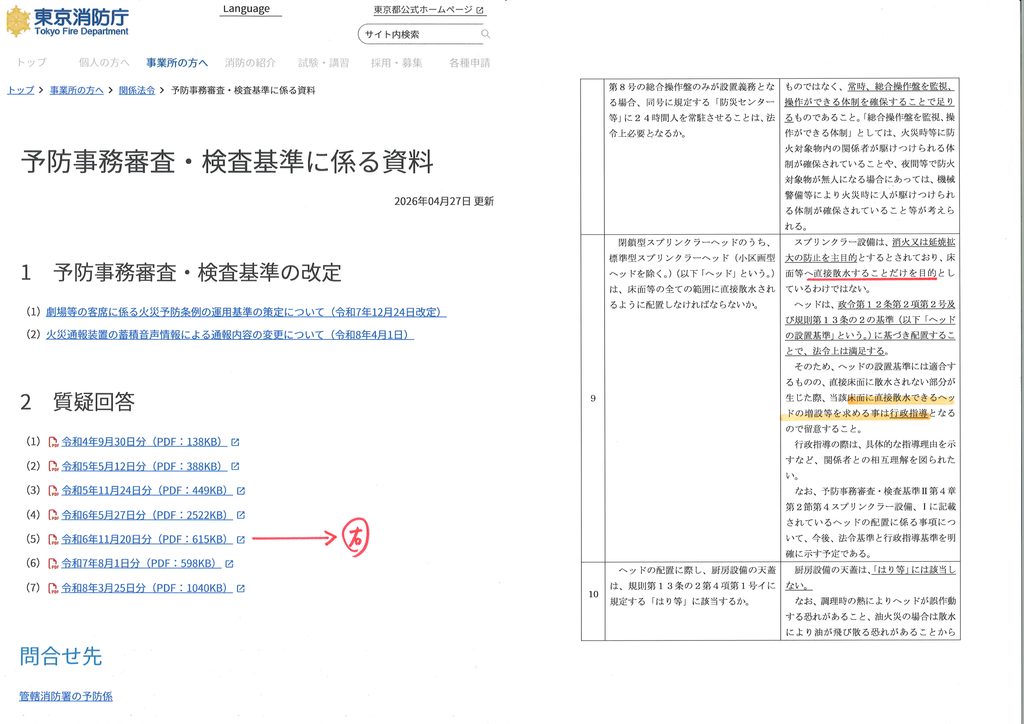Select 事業所の方へ in navigation menu
The image size is (1024, 724).
(x=177, y=63)
